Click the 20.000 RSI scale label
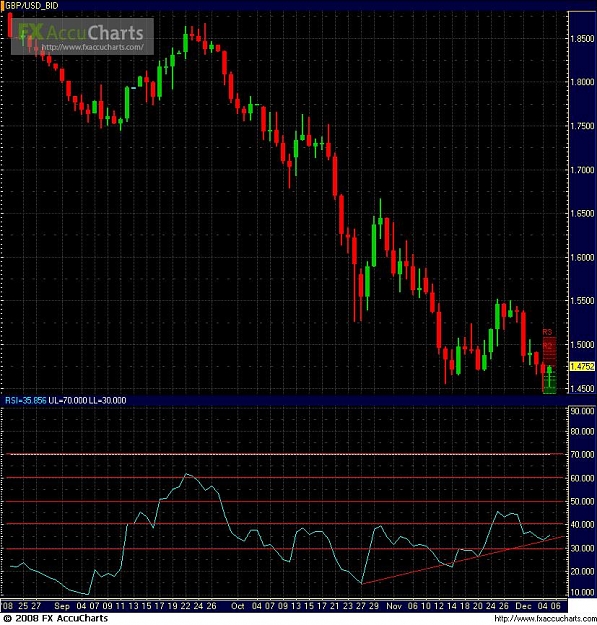 (x=582, y=571)
